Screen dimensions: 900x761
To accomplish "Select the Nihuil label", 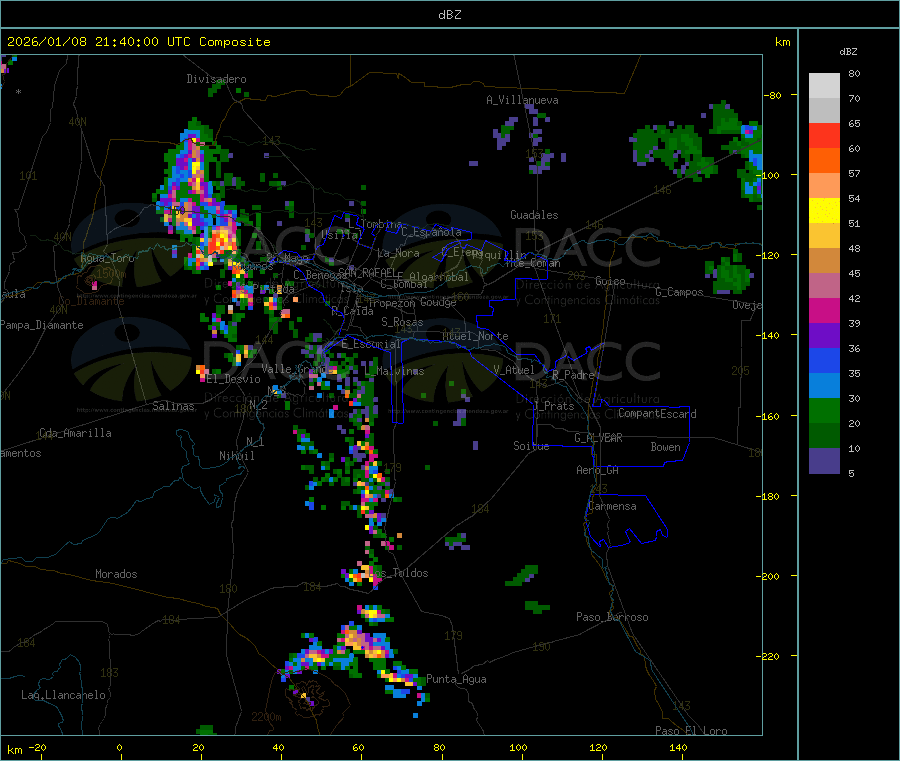I will [x=237, y=456].
